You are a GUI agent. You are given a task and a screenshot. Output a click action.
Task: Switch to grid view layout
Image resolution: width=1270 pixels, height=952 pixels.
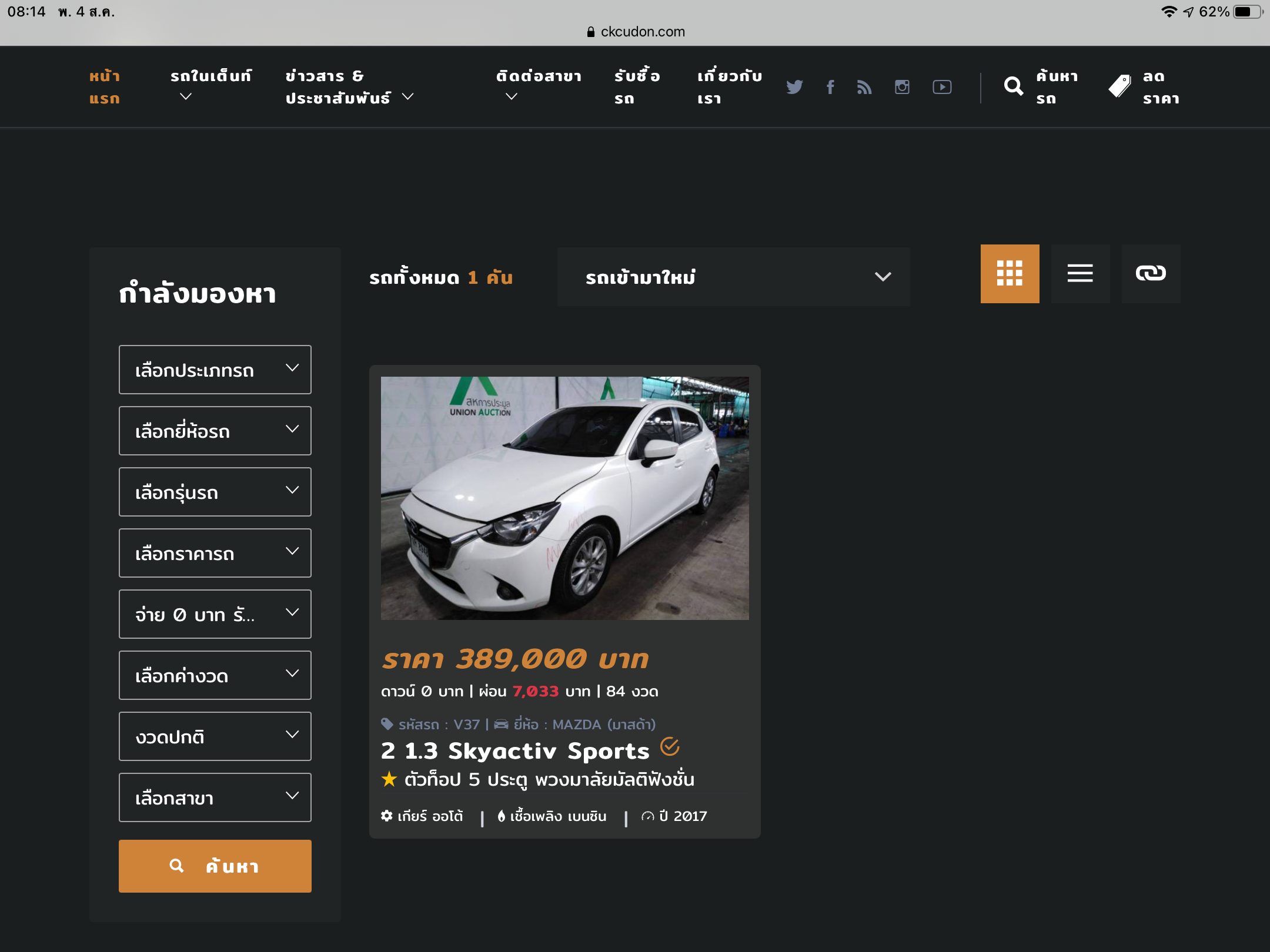[1010, 273]
